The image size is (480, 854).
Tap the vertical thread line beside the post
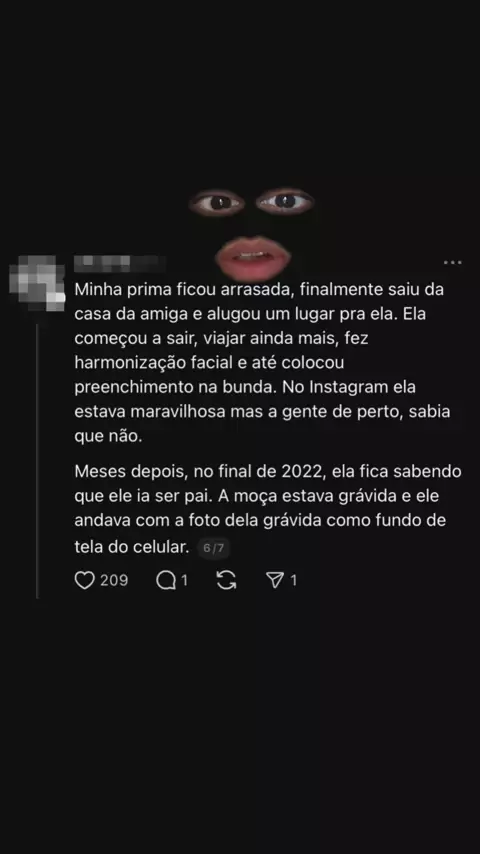click(37, 461)
